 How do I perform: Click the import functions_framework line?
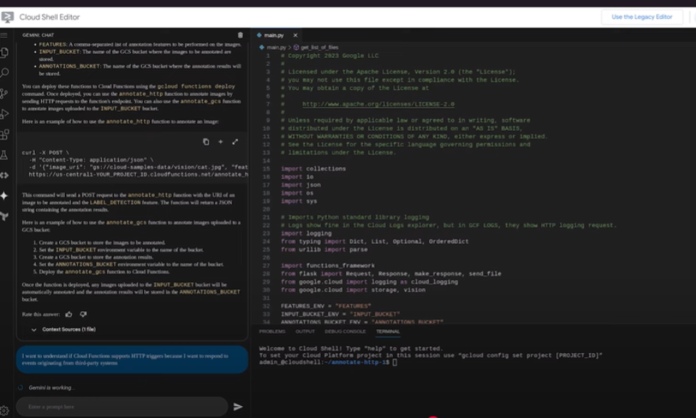coord(328,266)
